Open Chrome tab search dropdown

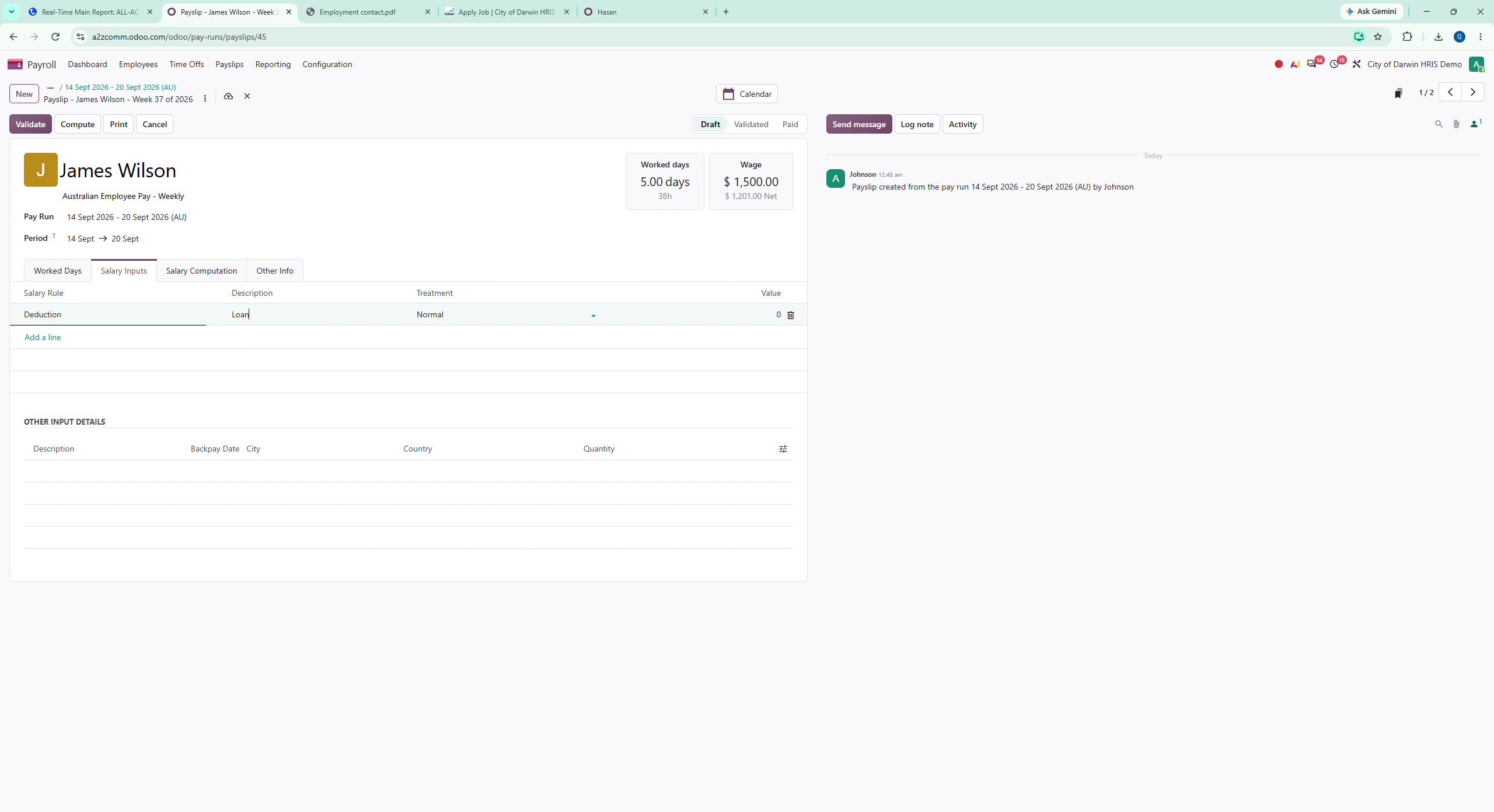point(11,12)
